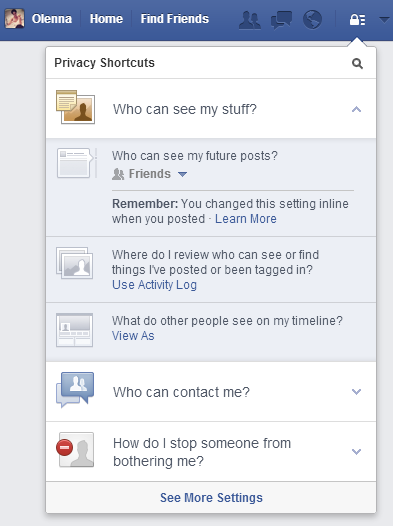Image resolution: width=393 pixels, height=526 pixels.
Task: Open See More Settings
Action: click(211, 497)
